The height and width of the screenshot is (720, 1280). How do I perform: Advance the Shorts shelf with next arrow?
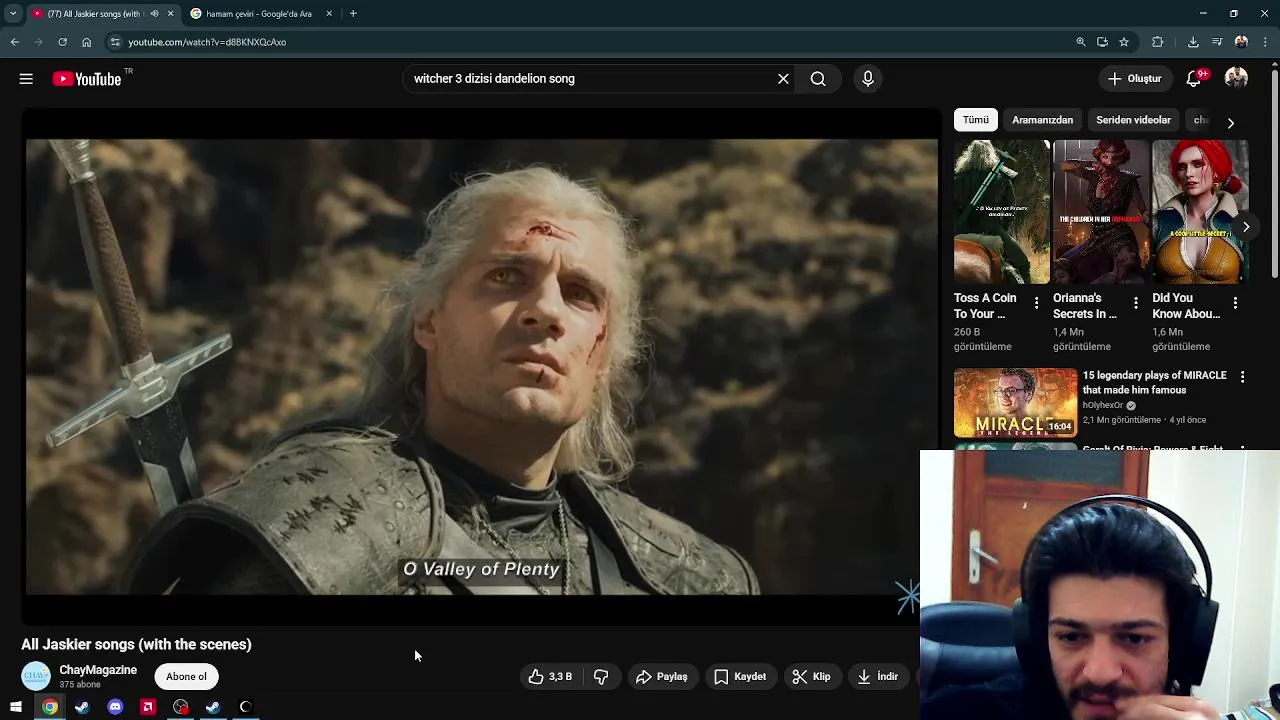1246,227
